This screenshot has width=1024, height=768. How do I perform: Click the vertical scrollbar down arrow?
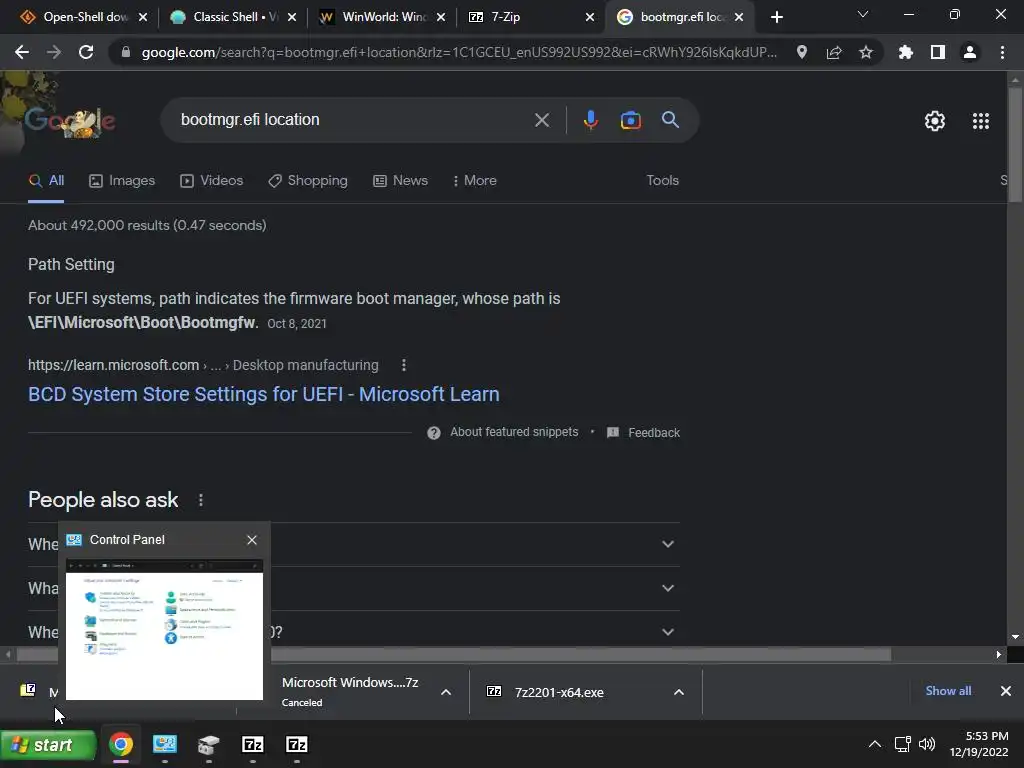point(1015,637)
